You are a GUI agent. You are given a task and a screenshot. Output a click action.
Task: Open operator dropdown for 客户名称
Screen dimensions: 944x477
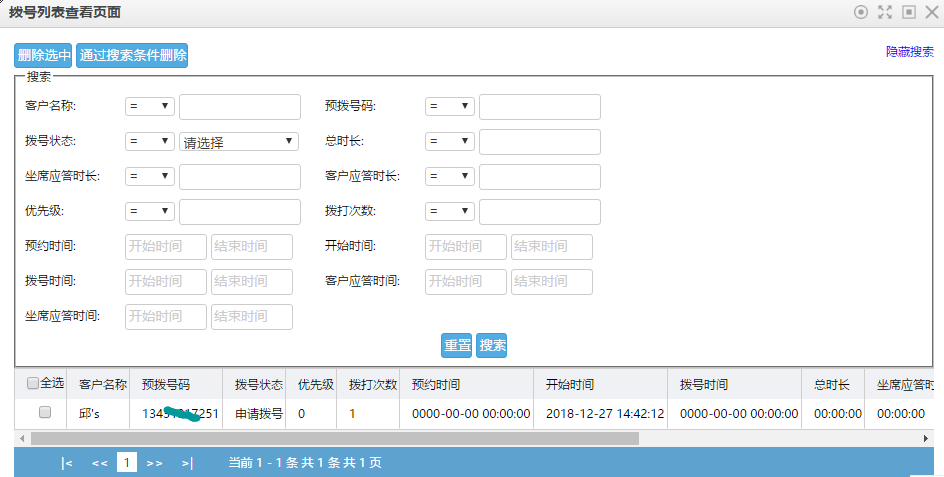click(x=150, y=106)
